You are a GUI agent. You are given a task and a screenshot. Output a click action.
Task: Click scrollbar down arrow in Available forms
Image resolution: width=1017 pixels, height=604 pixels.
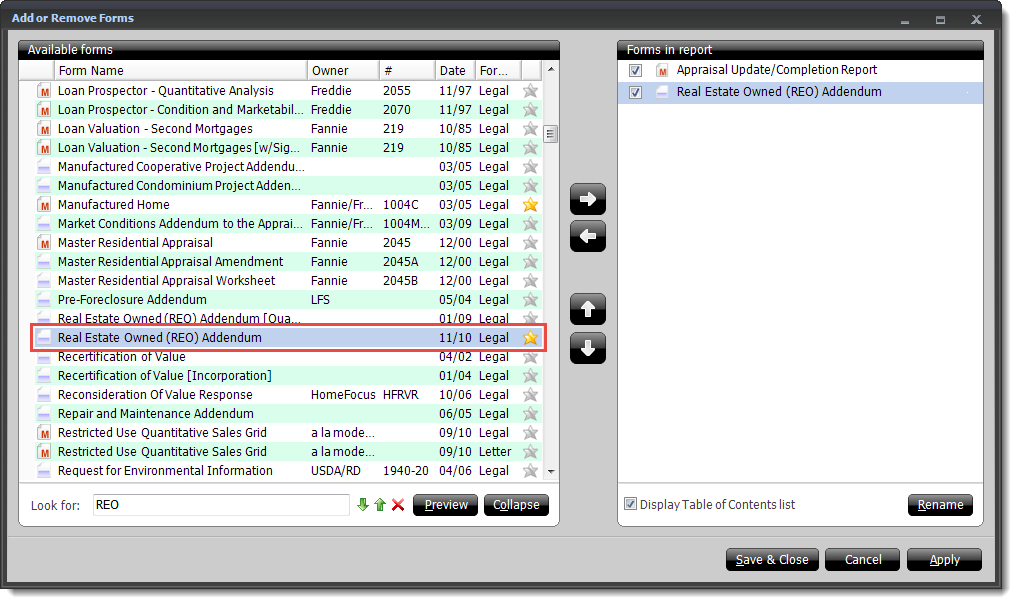551,472
